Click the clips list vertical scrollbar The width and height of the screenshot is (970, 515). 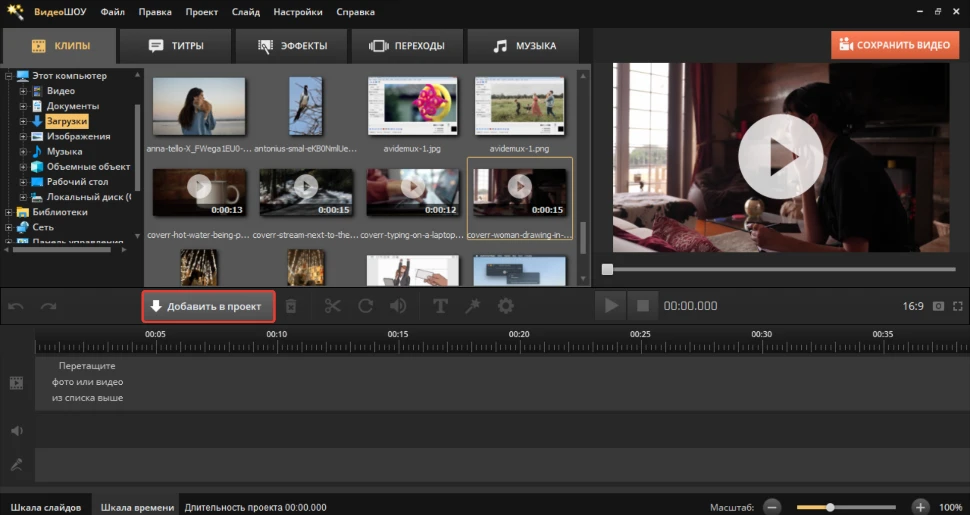click(x=583, y=238)
